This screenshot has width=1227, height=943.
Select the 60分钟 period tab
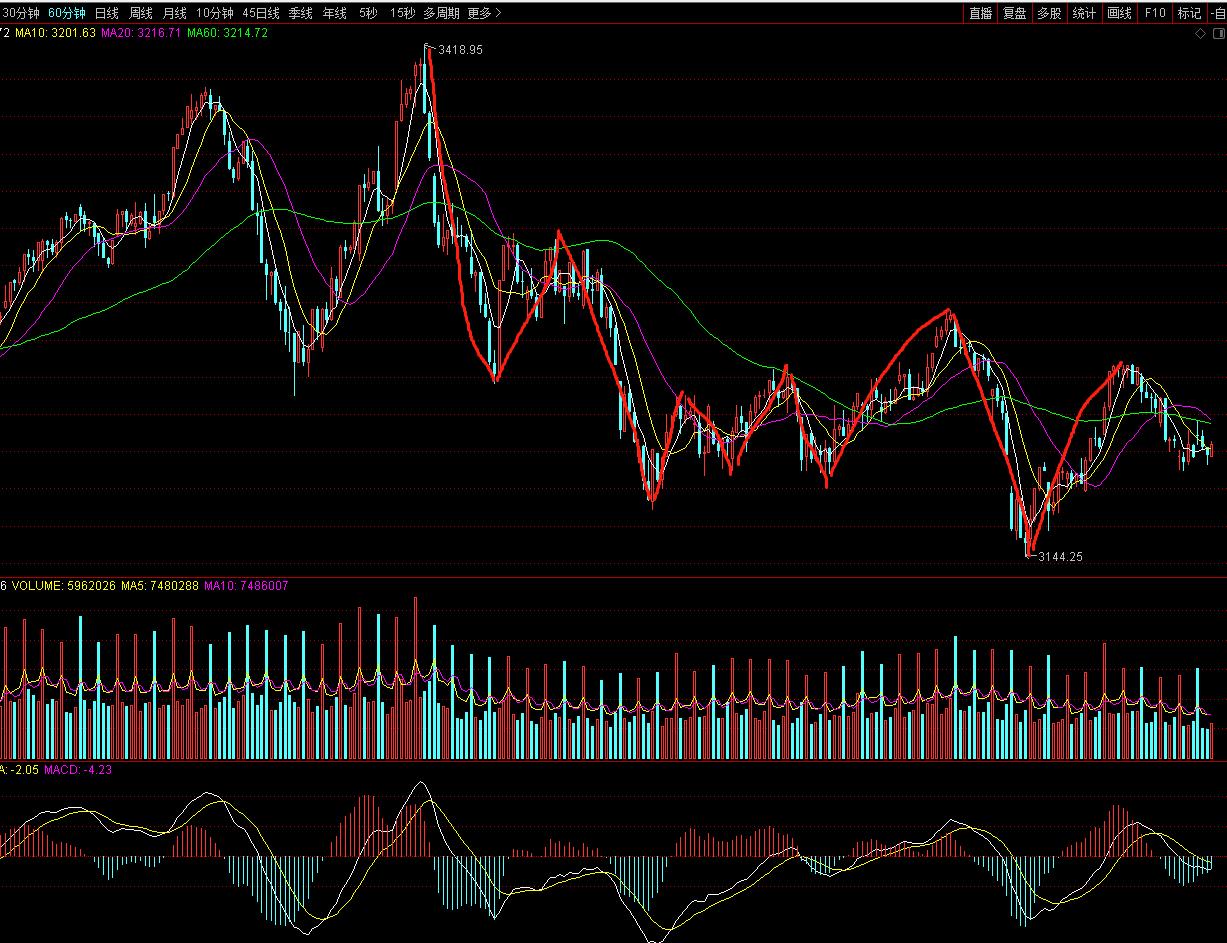tap(67, 13)
